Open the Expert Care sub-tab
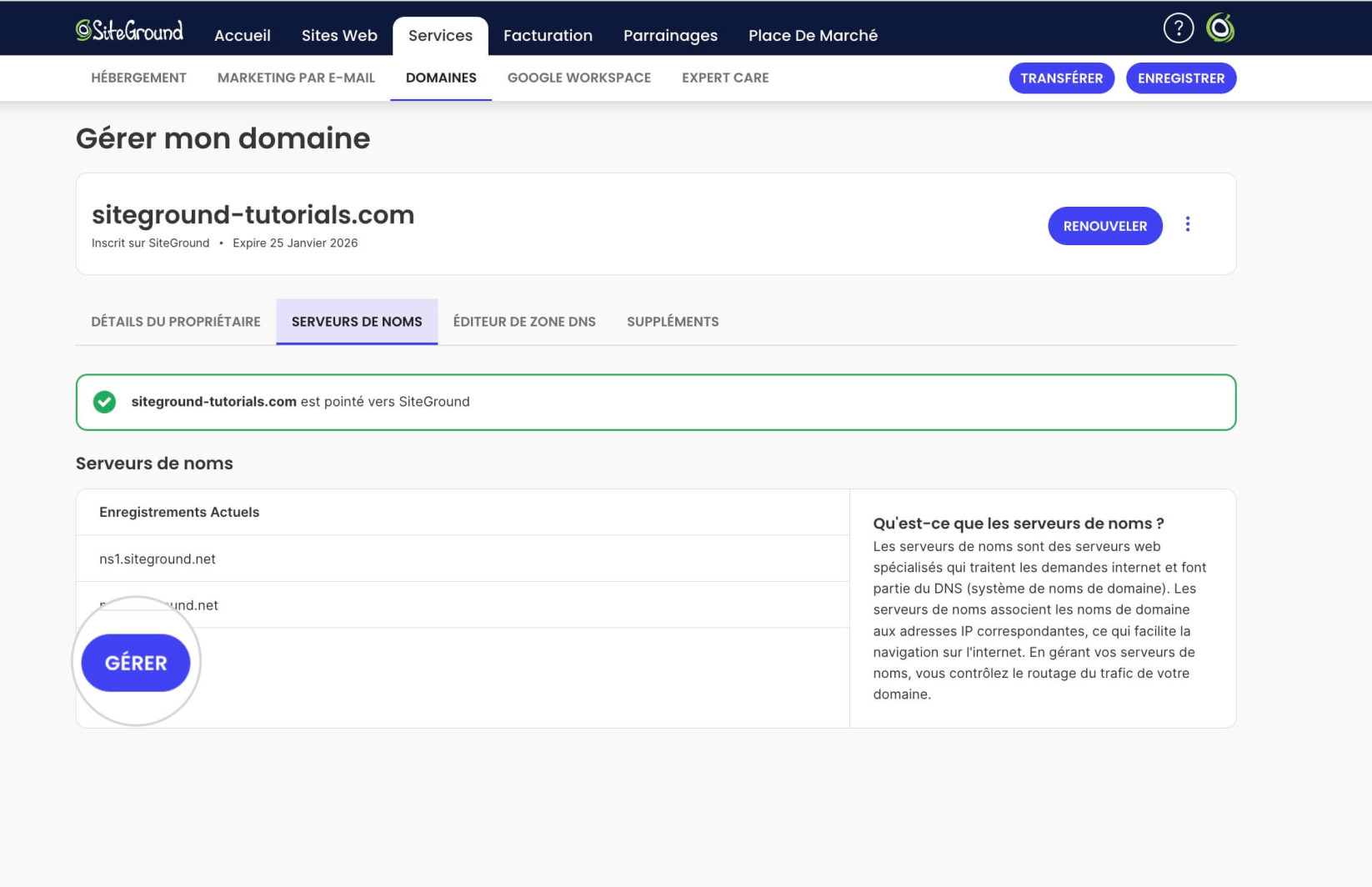The image size is (1372, 887). click(725, 78)
